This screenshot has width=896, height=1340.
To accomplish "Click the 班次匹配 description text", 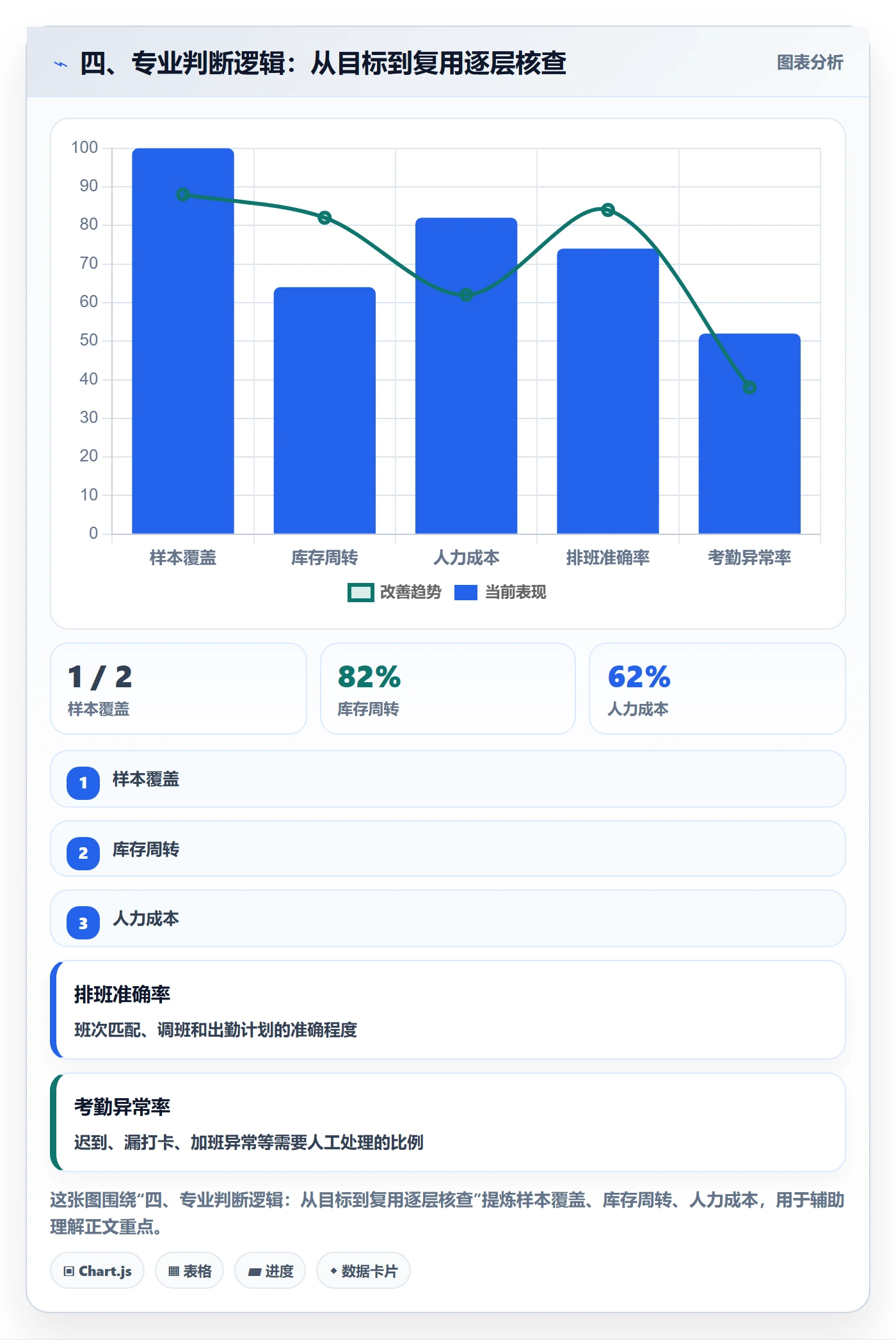I will (x=216, y=1030).
